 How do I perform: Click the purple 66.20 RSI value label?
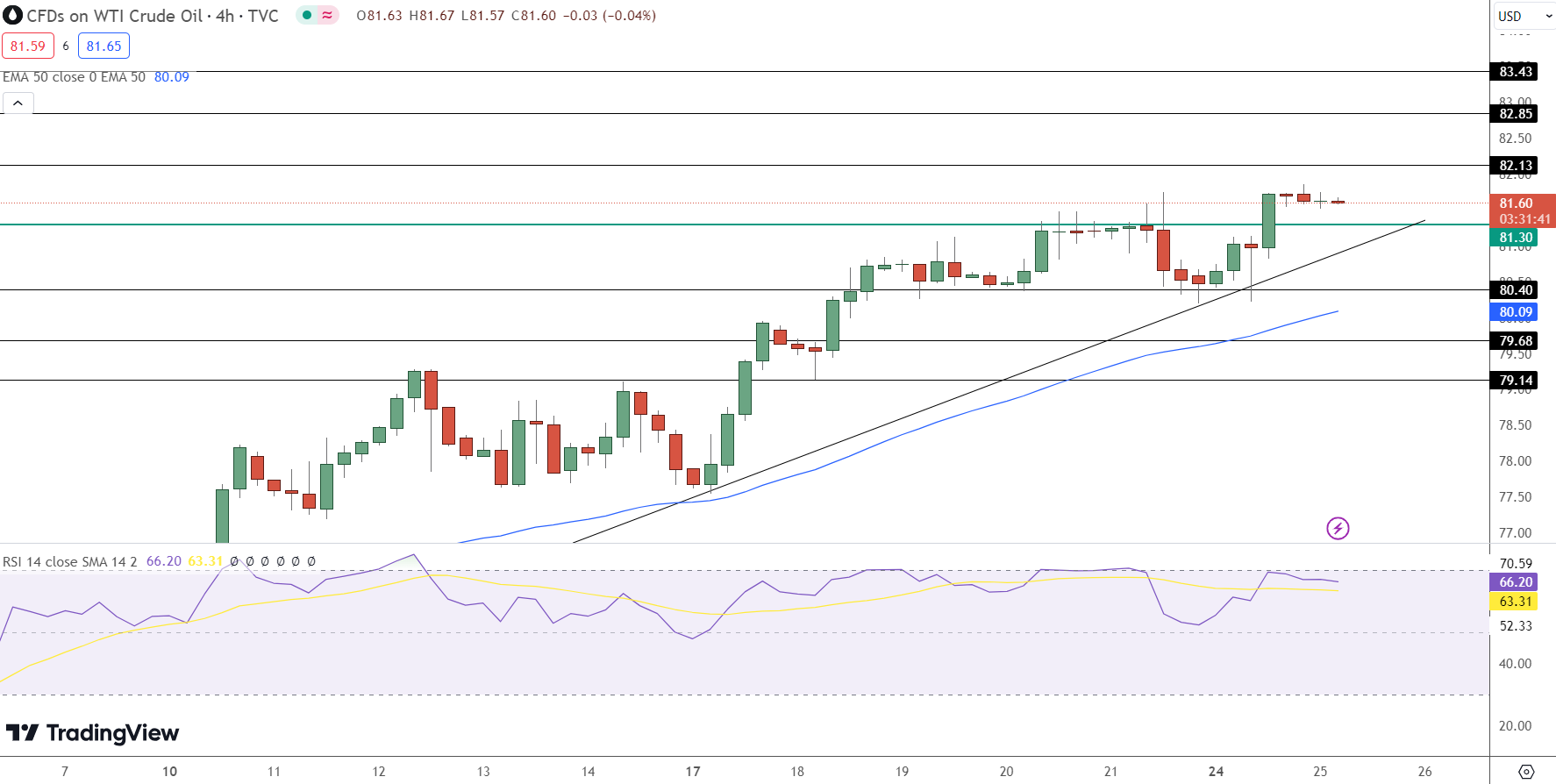1515,582
